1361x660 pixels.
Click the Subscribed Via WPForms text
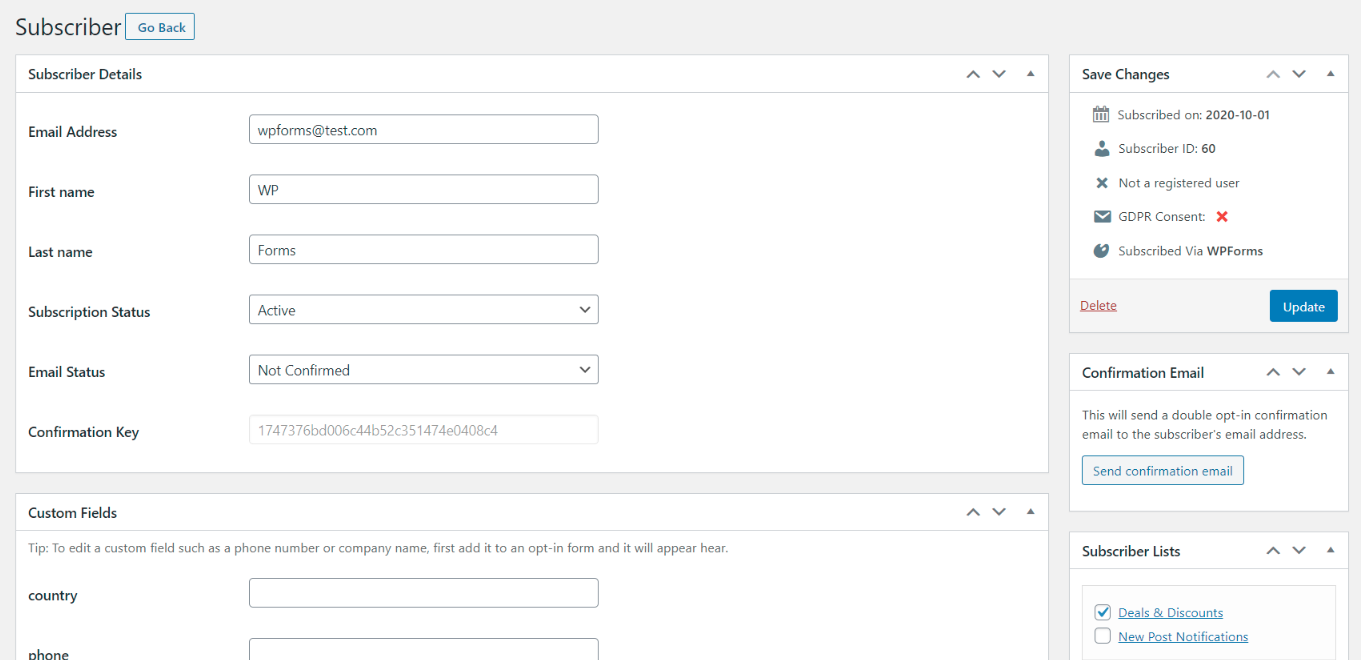coord(1191,251)
